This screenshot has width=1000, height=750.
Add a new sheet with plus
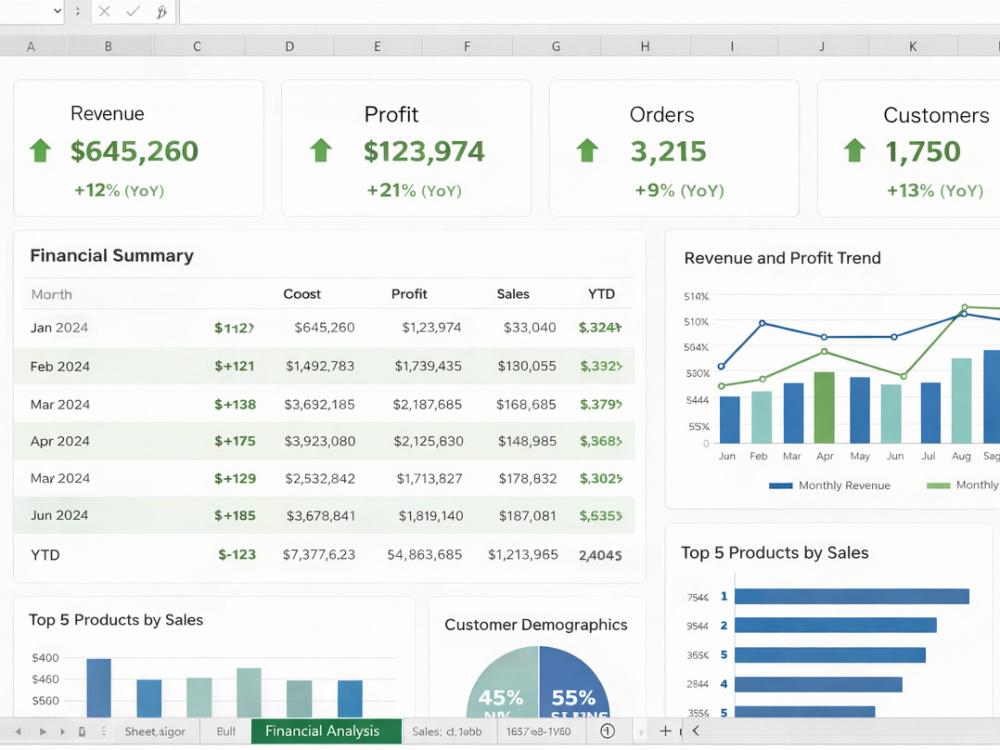click(x=665, y=731)
